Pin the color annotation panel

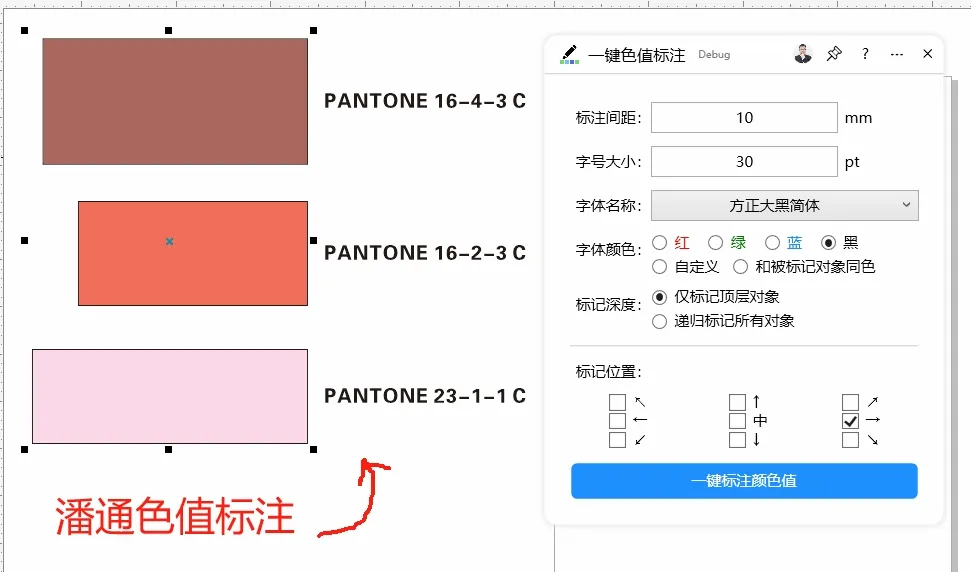coord(834,54)
